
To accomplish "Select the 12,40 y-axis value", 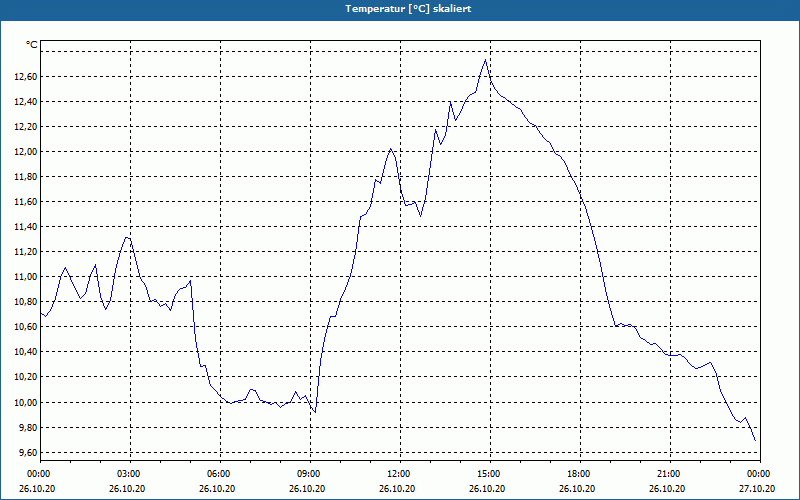I will [x=26, y=102].
